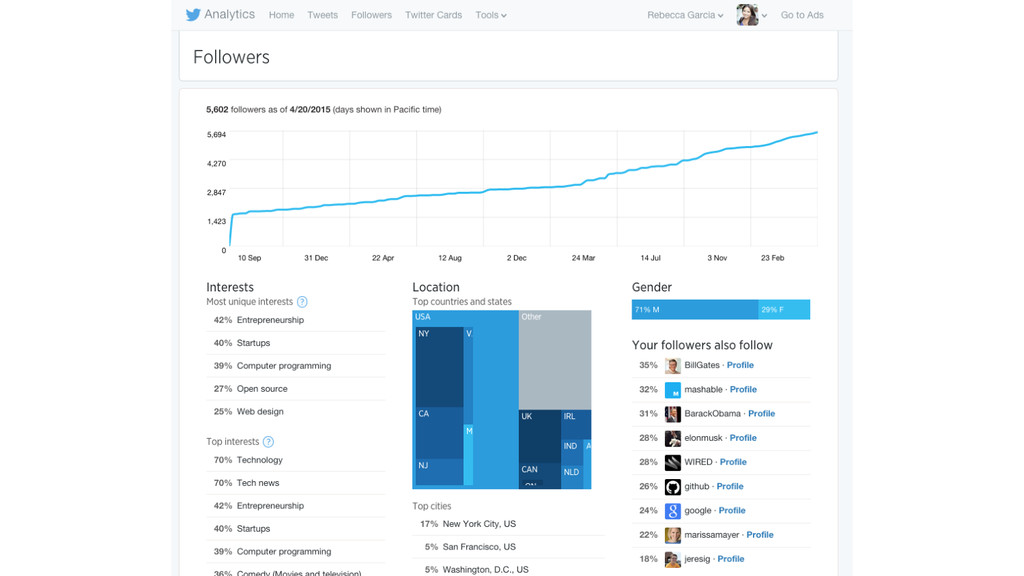Click the WIRED avatar icon
The width and height of the screenshot is (1024, 576).
(673, 462)
